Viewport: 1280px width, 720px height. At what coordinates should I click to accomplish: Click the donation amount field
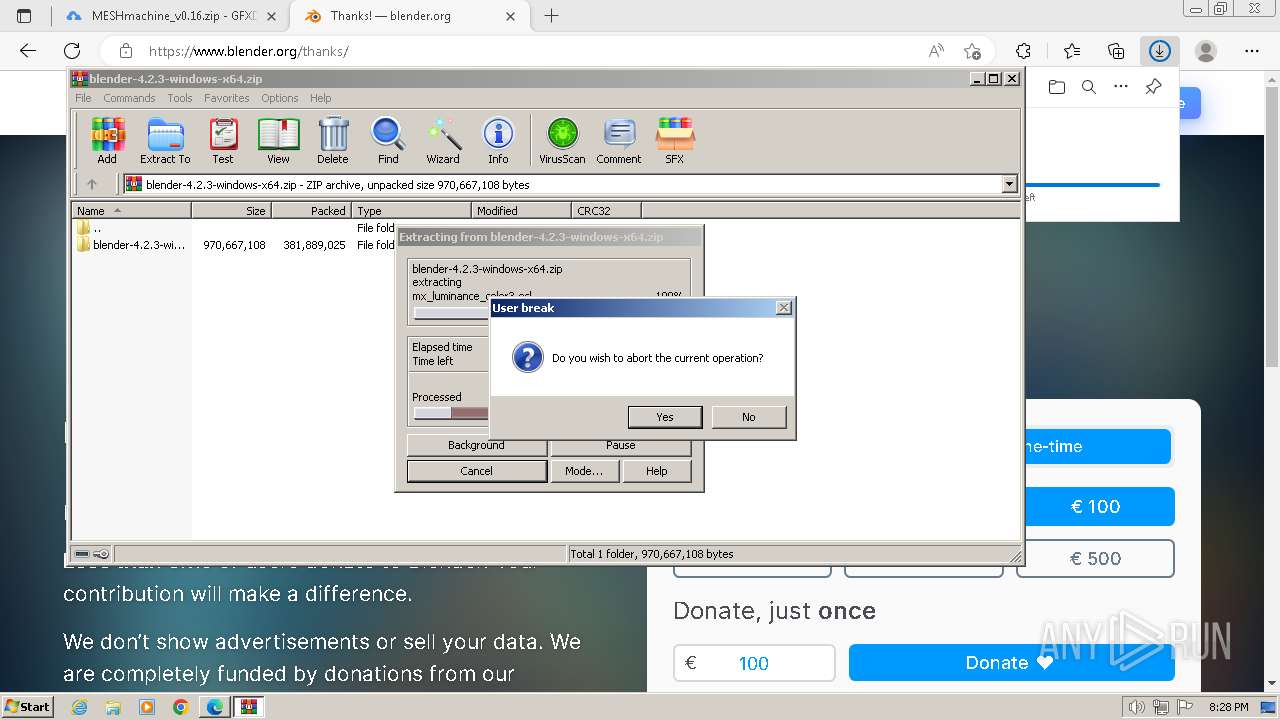point(754,663)
